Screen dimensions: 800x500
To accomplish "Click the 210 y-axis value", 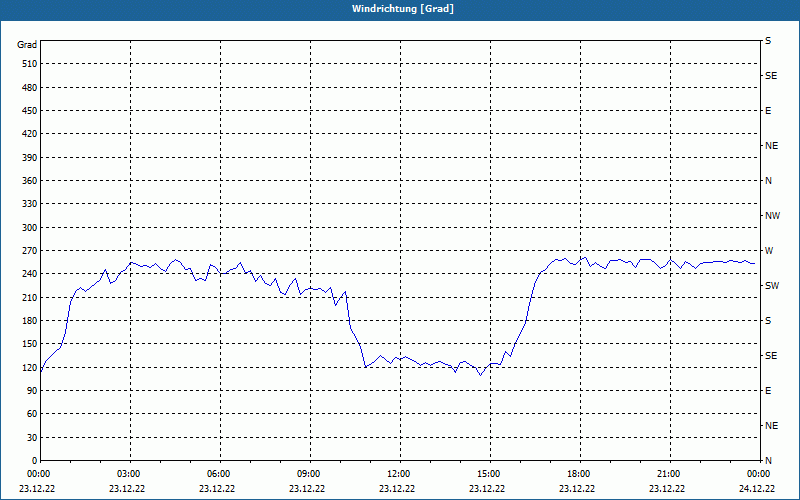I will pos(30,297).
